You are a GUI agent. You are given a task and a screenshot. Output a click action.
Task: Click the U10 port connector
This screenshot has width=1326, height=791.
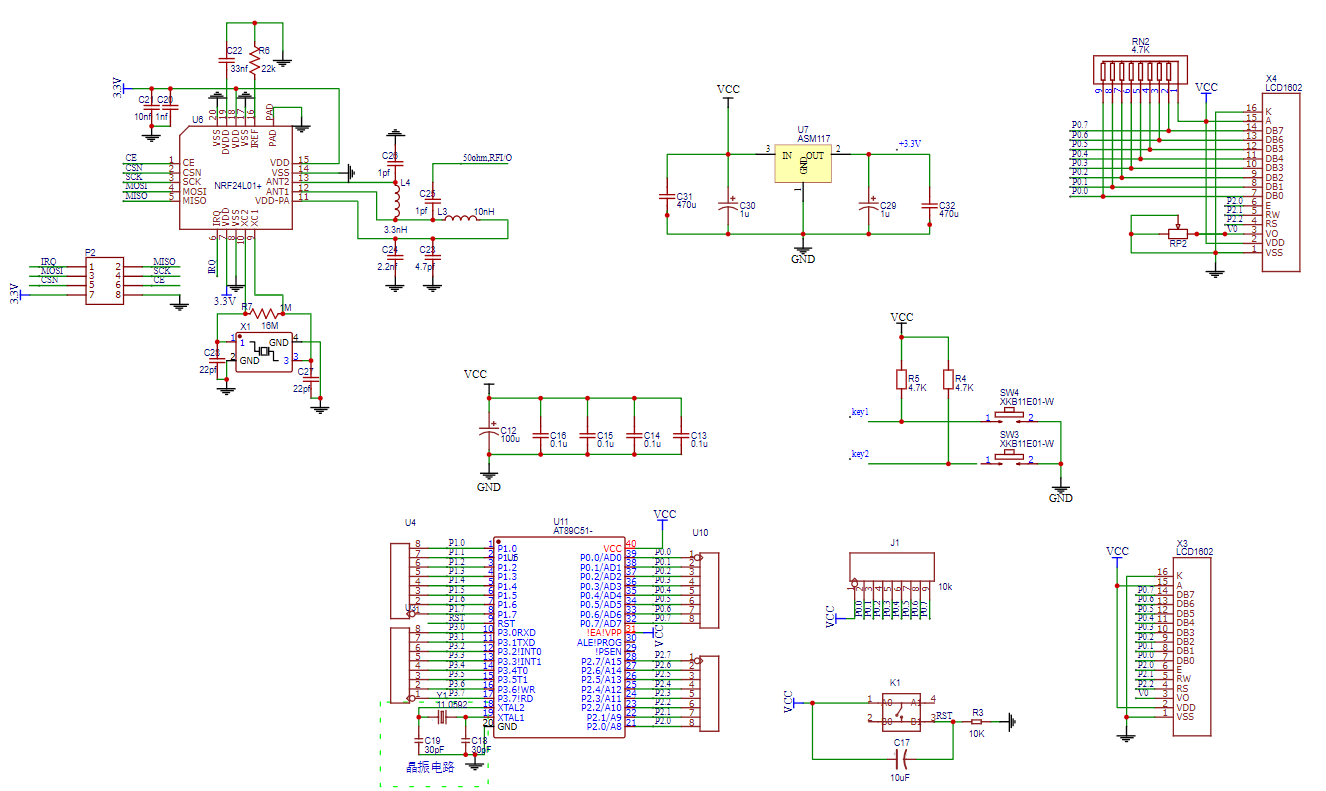coord(708,590)
